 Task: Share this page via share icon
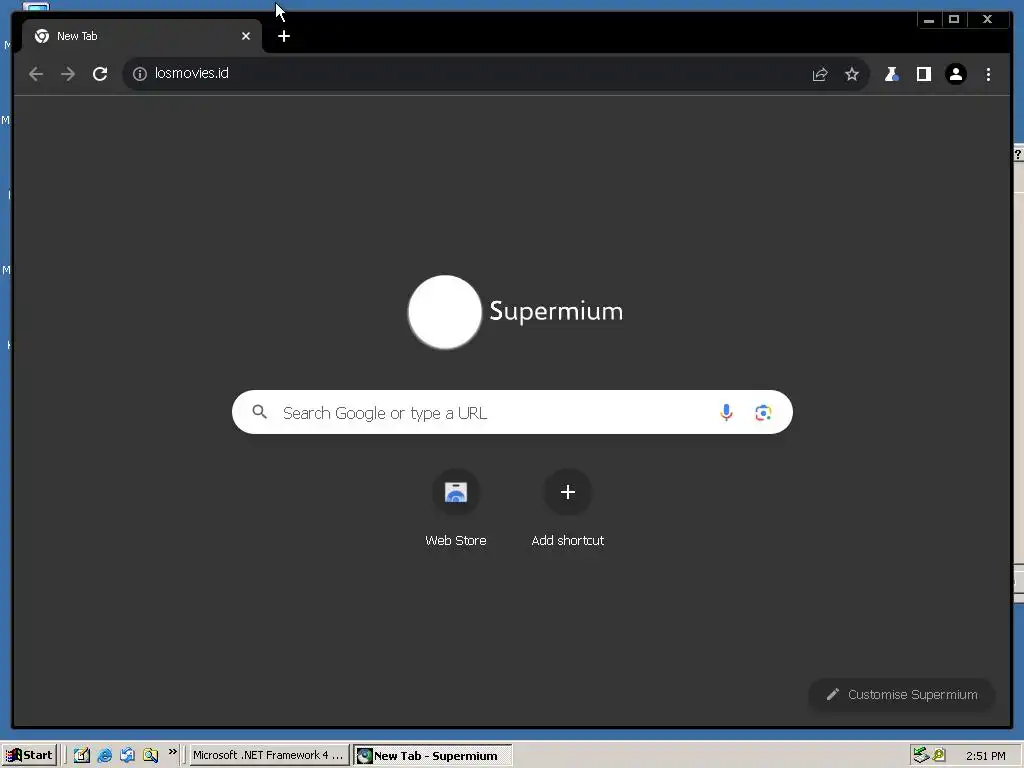(820, 74)
